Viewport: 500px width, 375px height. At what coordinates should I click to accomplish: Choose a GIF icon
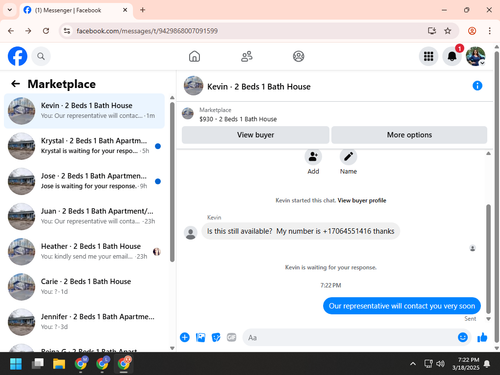click(231, 337)
